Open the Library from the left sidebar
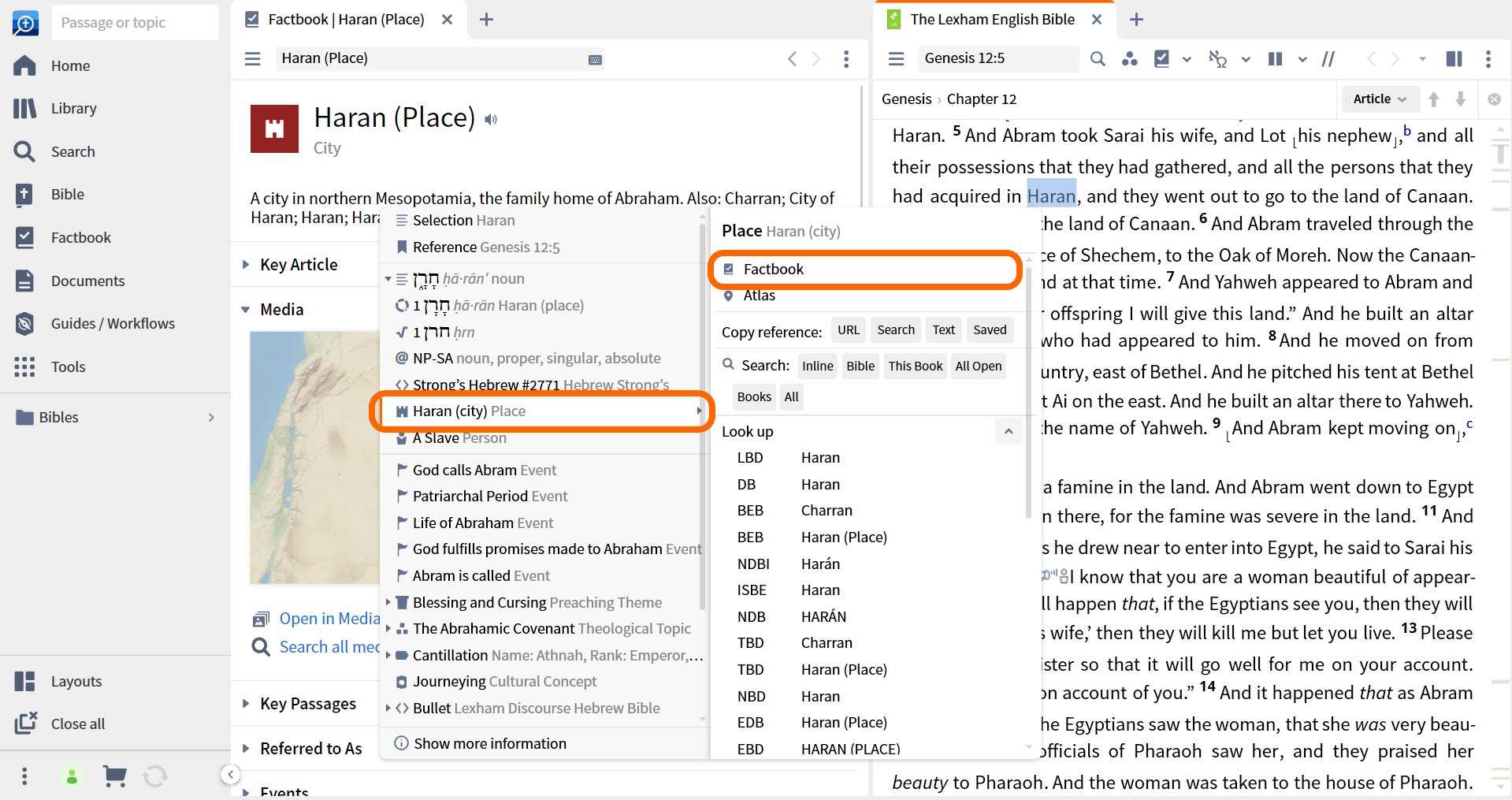This screenshot has width=1512, height=800. tap(73, 108)
